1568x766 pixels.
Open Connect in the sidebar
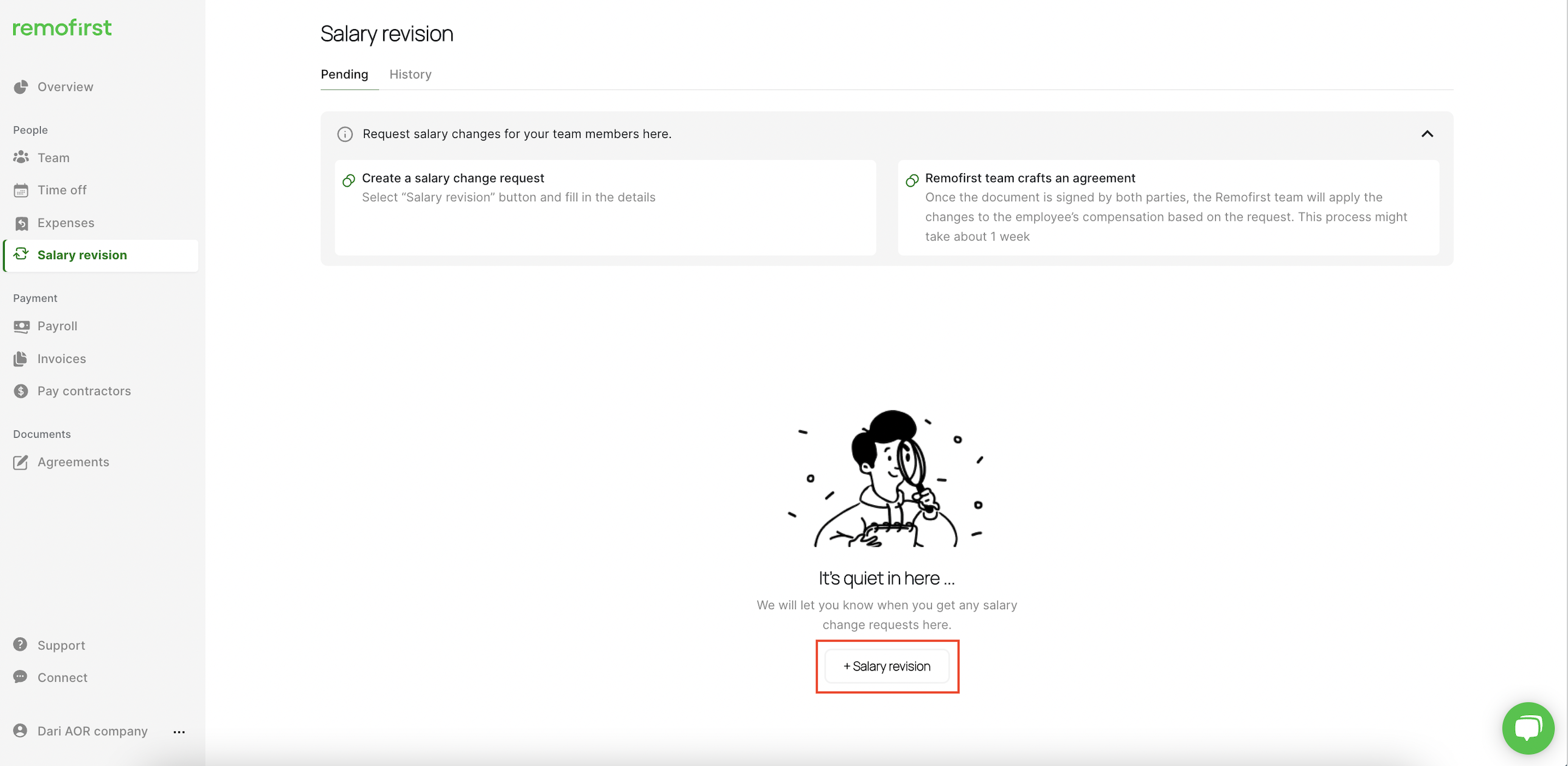[x=62, y=678]
